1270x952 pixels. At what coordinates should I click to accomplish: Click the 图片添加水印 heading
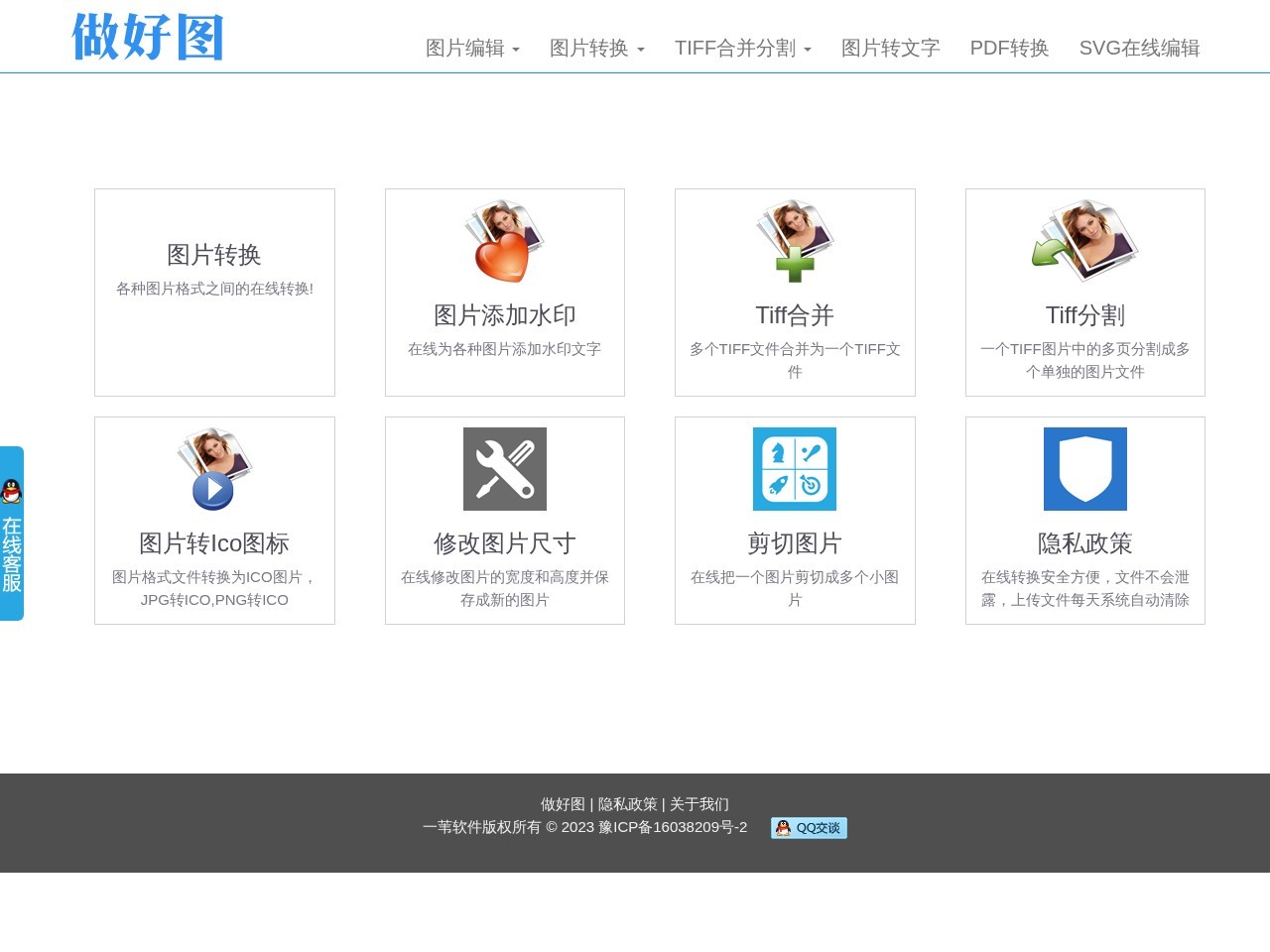[x=505, y=315]
